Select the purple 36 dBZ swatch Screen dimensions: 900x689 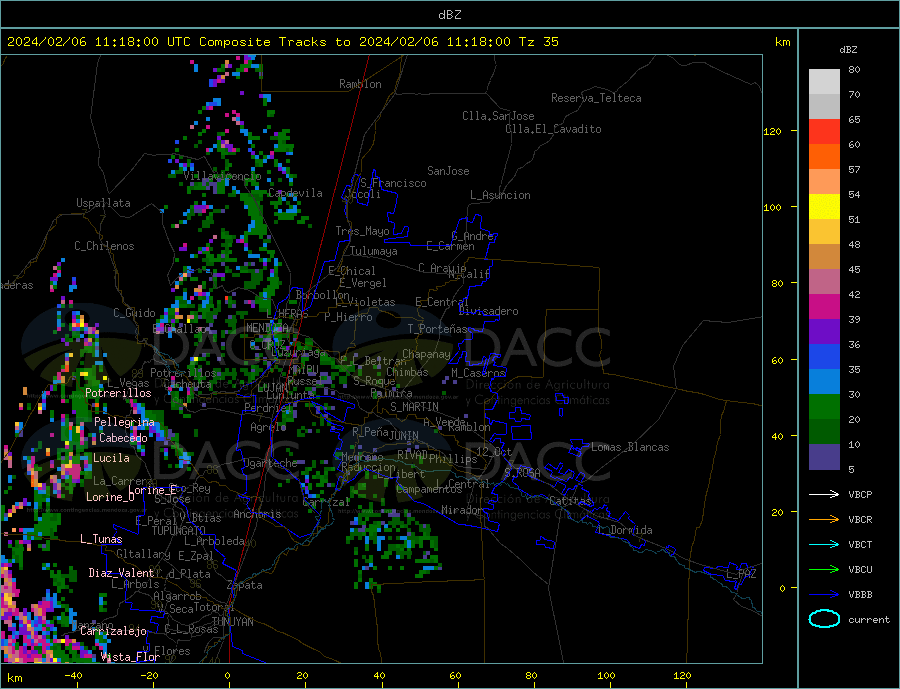pyautogui.click(x=824, y=332)
